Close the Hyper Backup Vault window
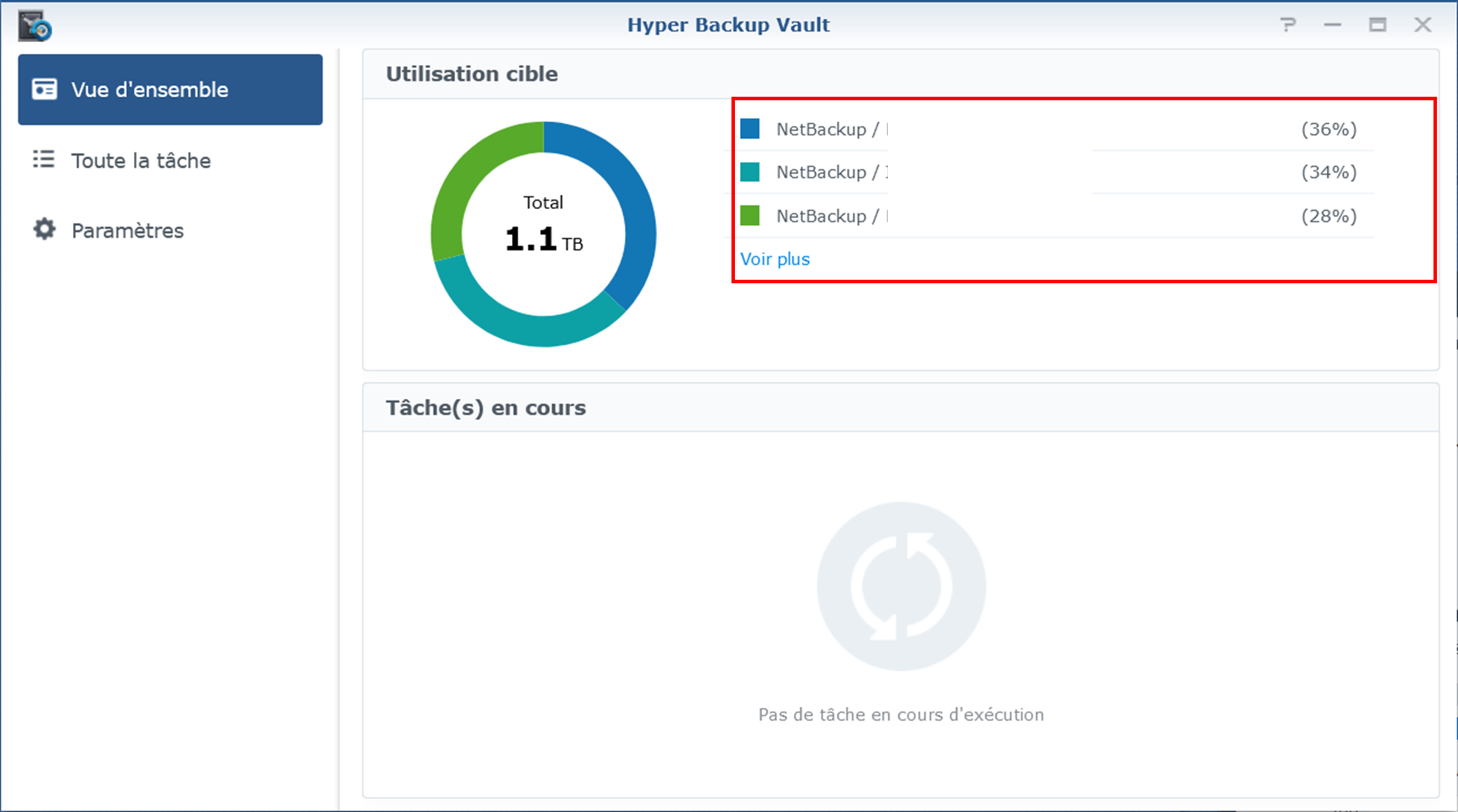 tap(1423, 25)
